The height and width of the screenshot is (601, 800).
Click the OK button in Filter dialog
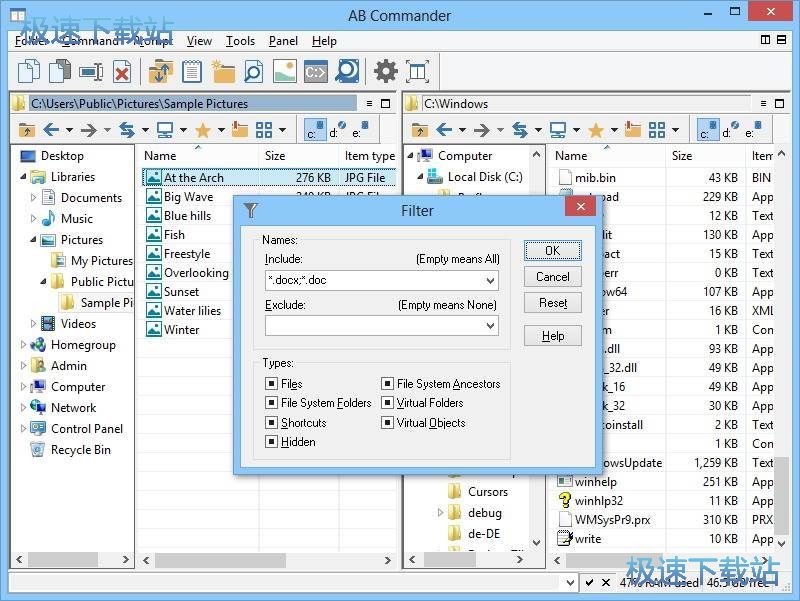coord(552,250)
